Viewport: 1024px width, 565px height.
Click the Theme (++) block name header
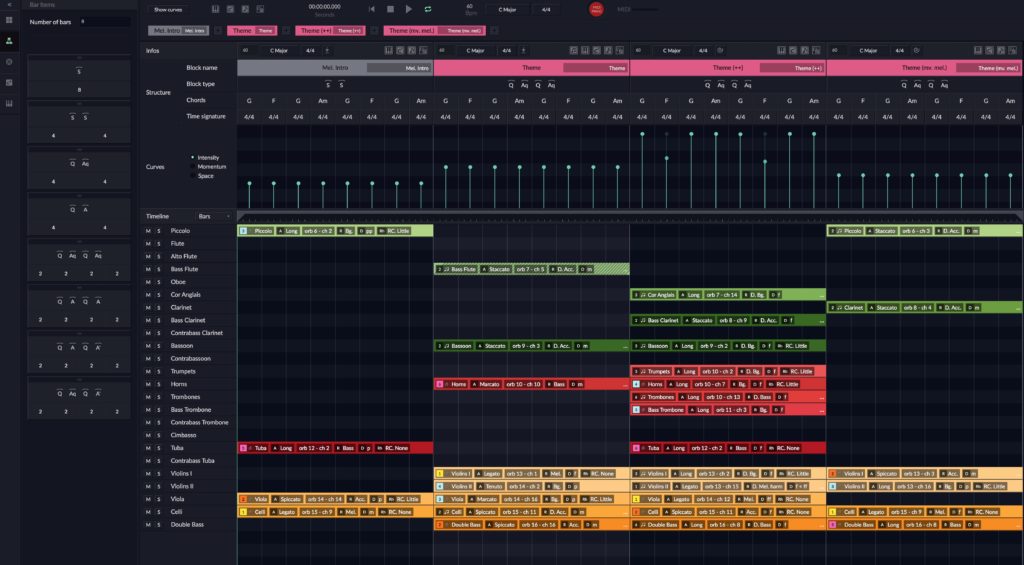728,68
